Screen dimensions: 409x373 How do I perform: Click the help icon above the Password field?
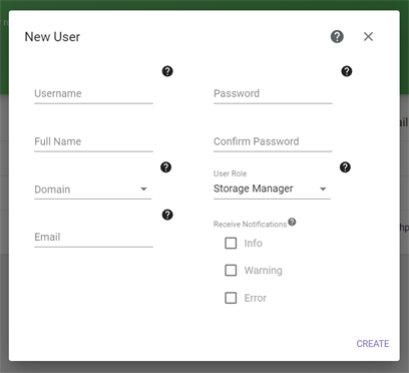347,71
